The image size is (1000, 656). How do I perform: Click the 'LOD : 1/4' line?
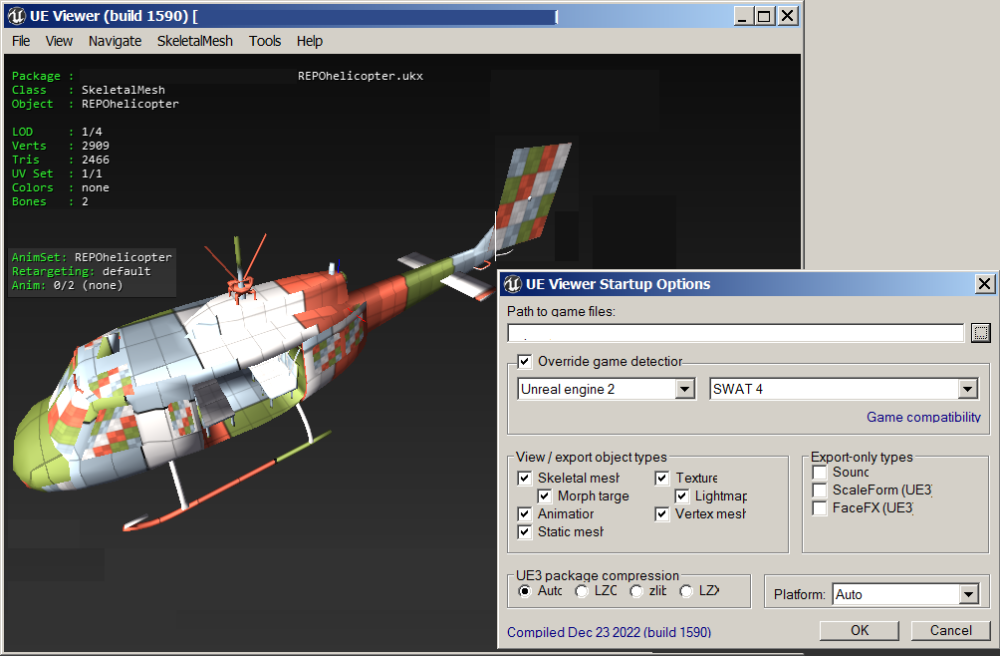pos(57,131)
